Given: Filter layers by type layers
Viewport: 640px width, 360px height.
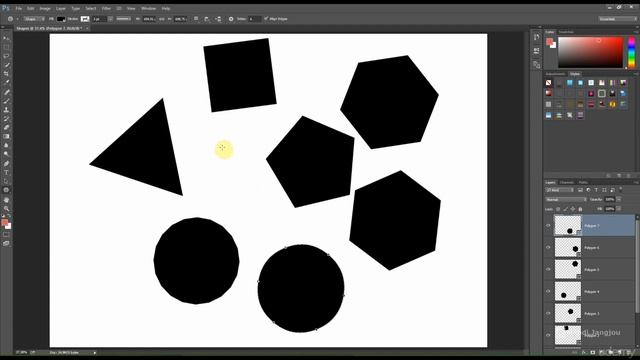Looking at the screenshot, I should point(596,190).
